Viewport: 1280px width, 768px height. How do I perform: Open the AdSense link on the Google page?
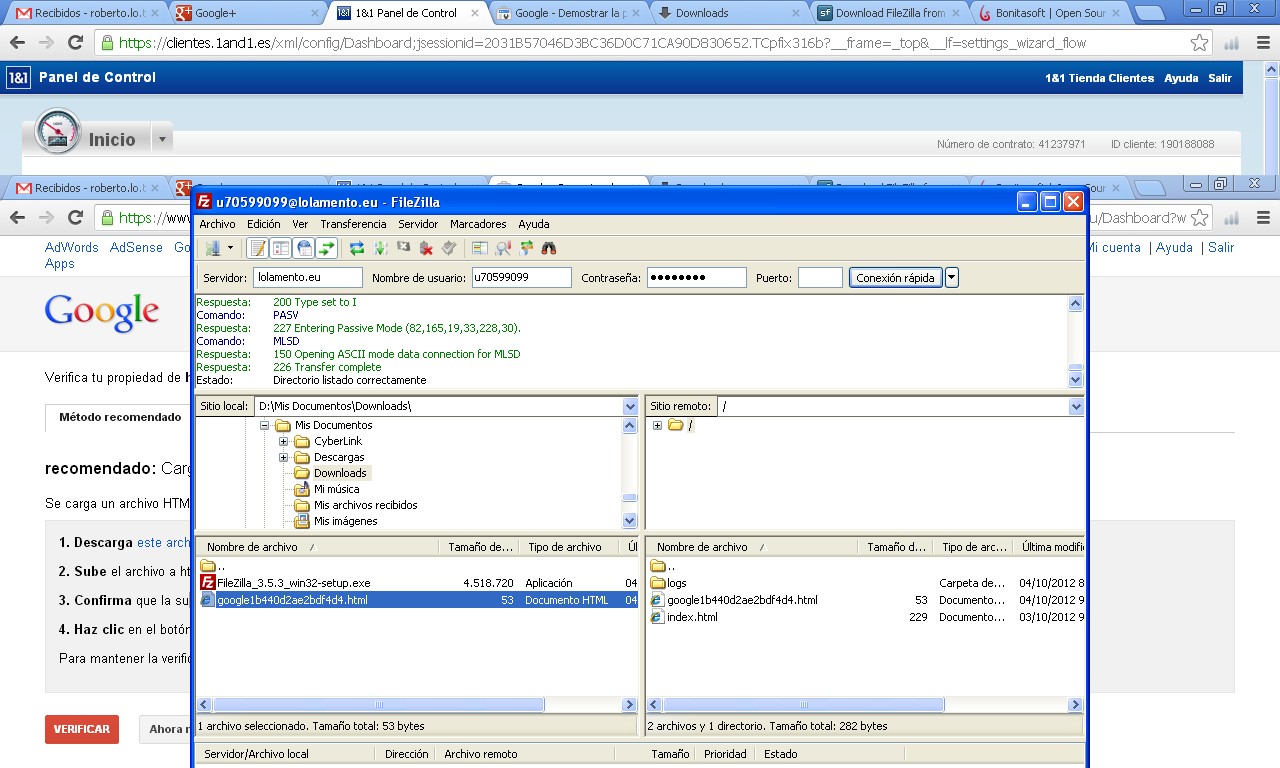pos(136,247)
